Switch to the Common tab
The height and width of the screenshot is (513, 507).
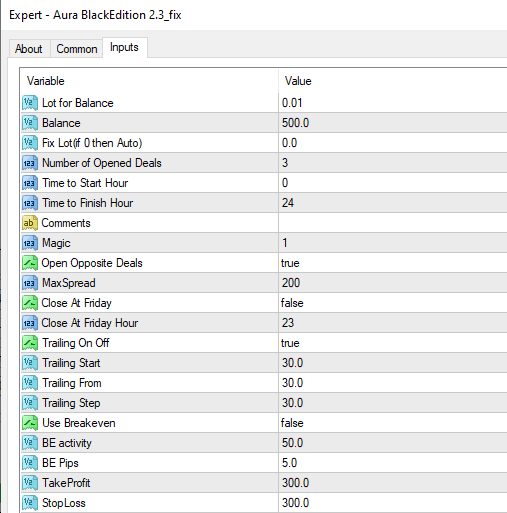tap(77, 49)
